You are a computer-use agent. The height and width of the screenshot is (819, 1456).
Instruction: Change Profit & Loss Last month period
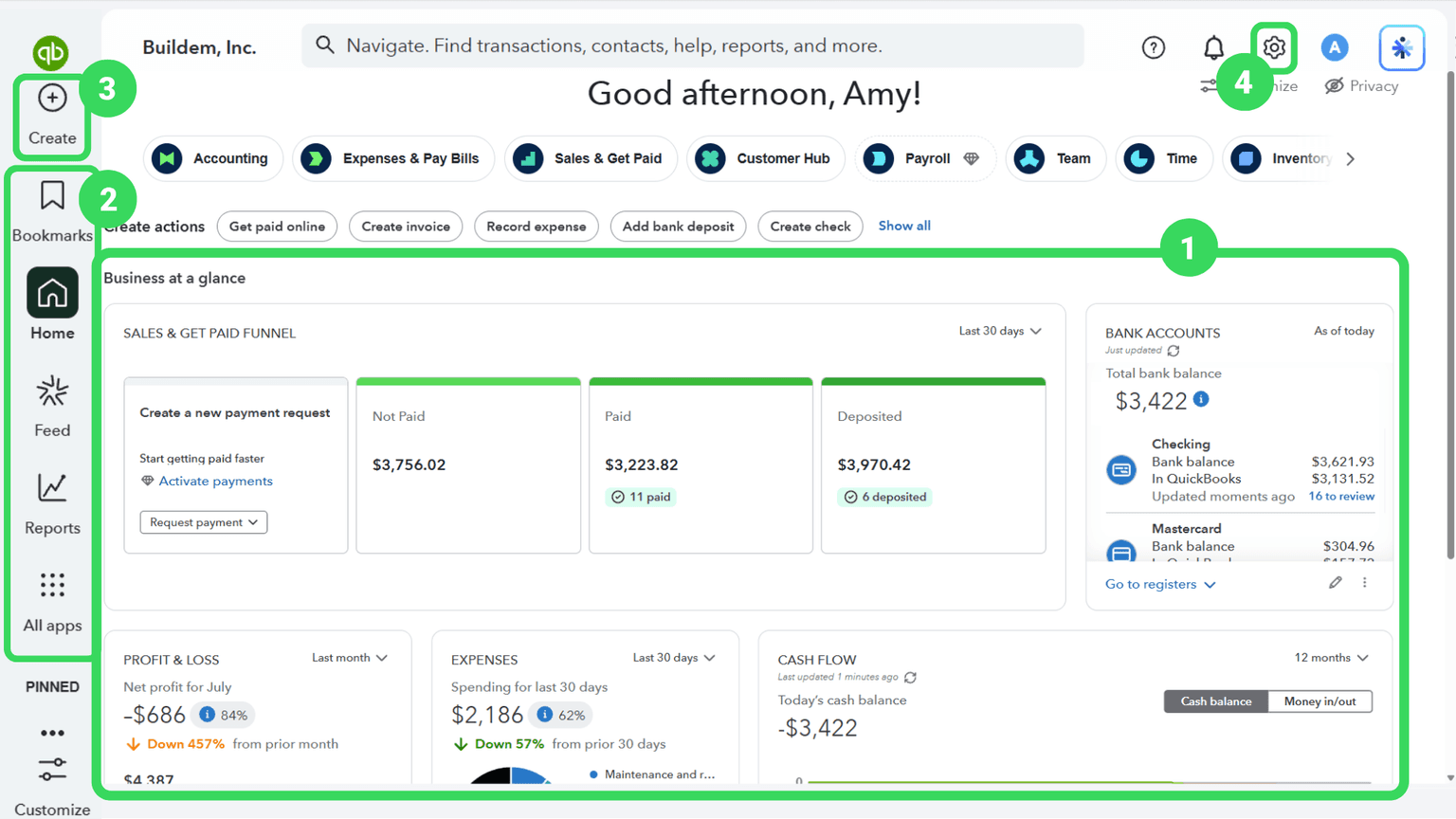(x=350, y=658)
